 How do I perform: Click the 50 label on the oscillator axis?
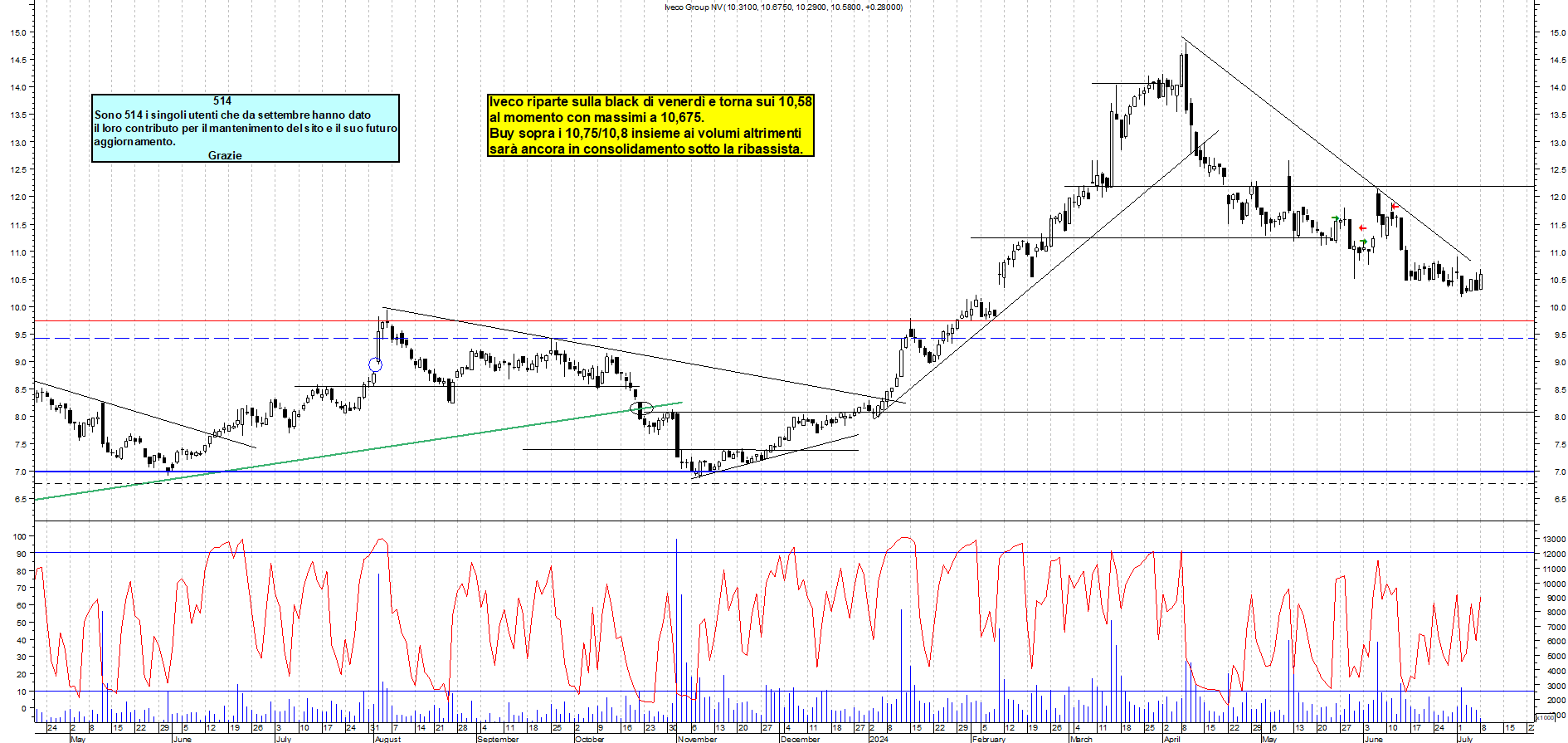[x=22, y=623]
